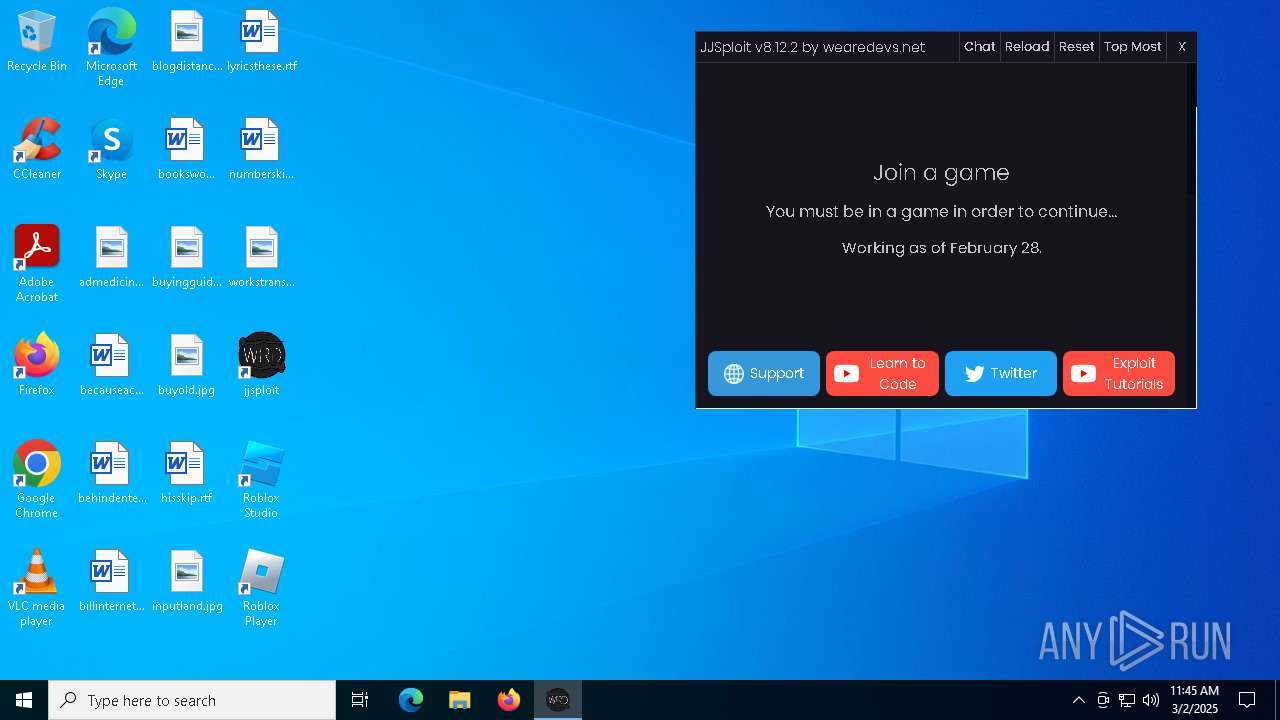The height and width of the screenshot is (720, 1280).
Task: Open the Windows Start menu
Action: (x=24, y=700)
